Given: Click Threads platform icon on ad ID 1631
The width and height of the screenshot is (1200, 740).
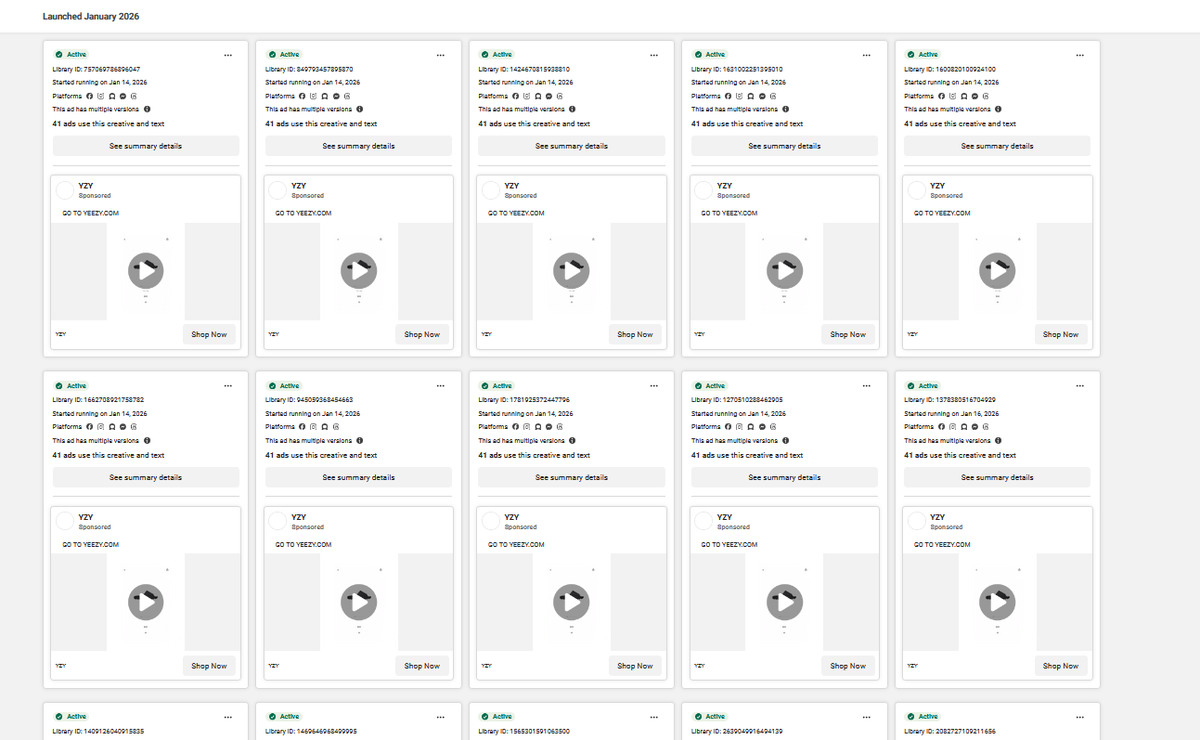Looking at the screenshot, I should point(773,96).
